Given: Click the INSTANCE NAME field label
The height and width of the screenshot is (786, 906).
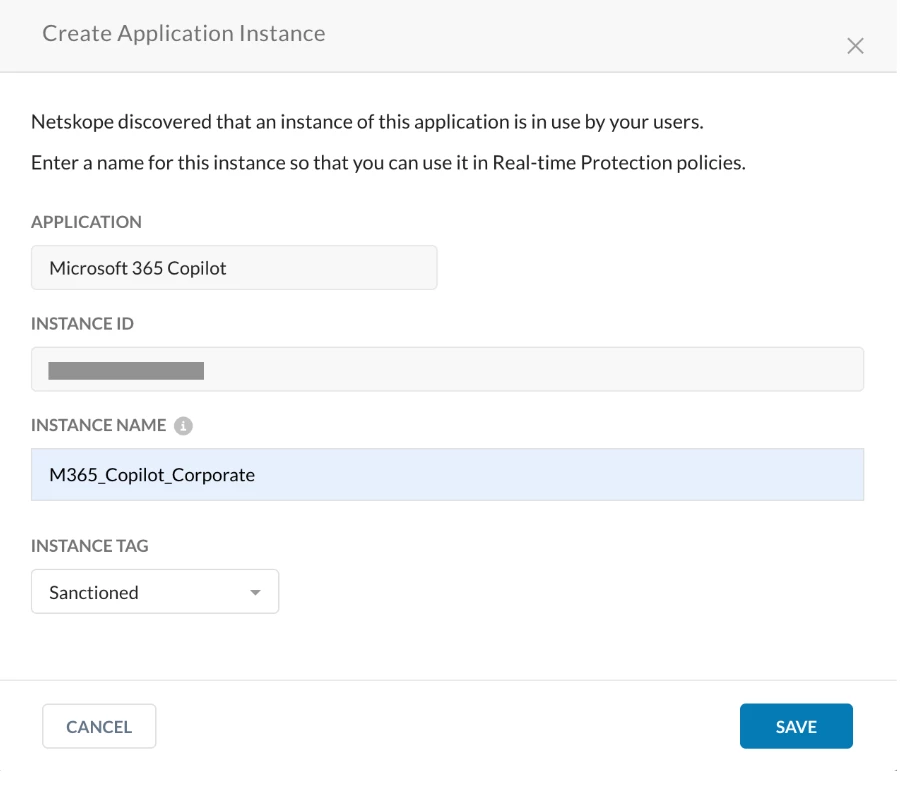Looking at the screenshot, I should coord(99,426).
